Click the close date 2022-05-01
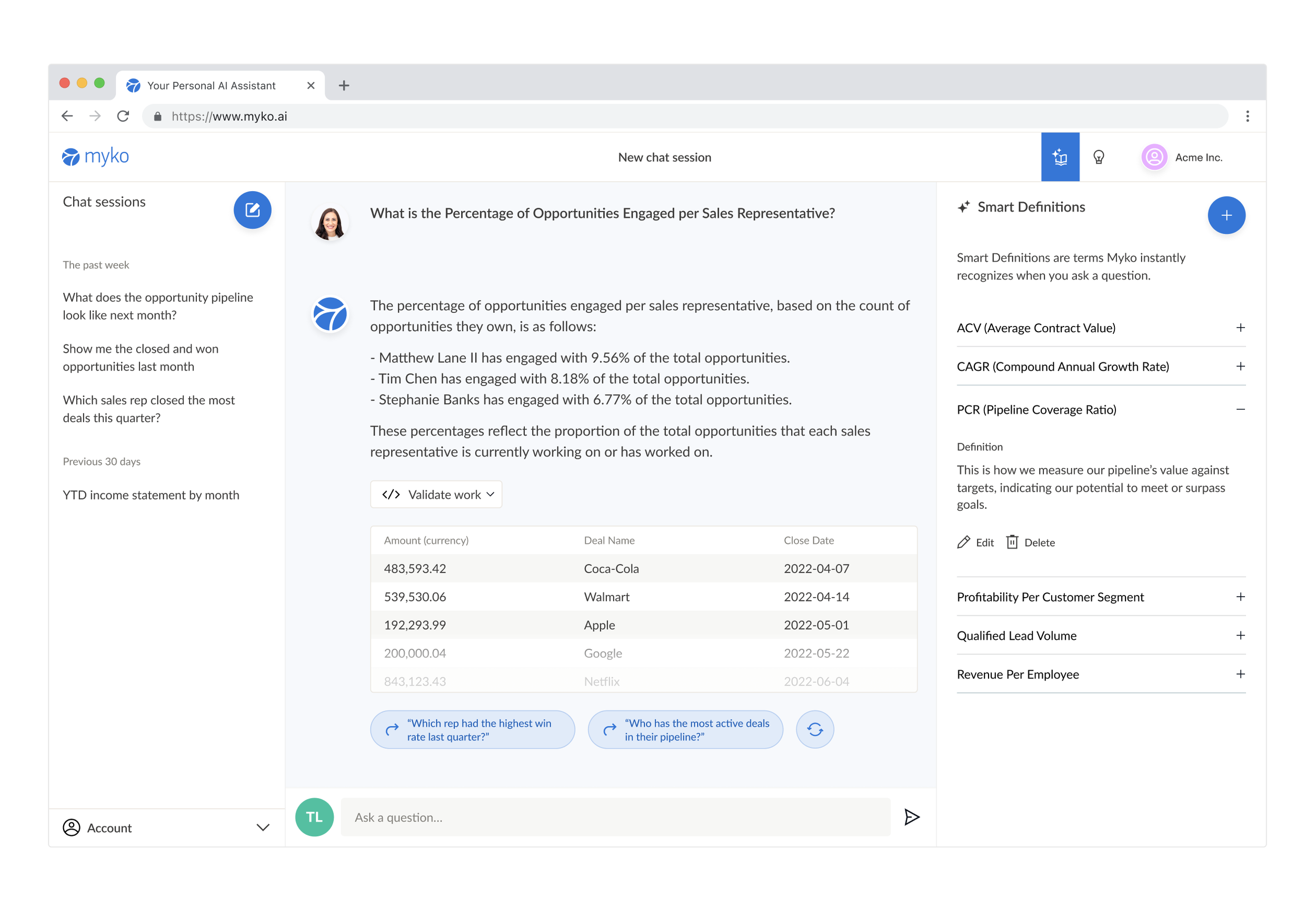1316x911 pixels. 816,625
